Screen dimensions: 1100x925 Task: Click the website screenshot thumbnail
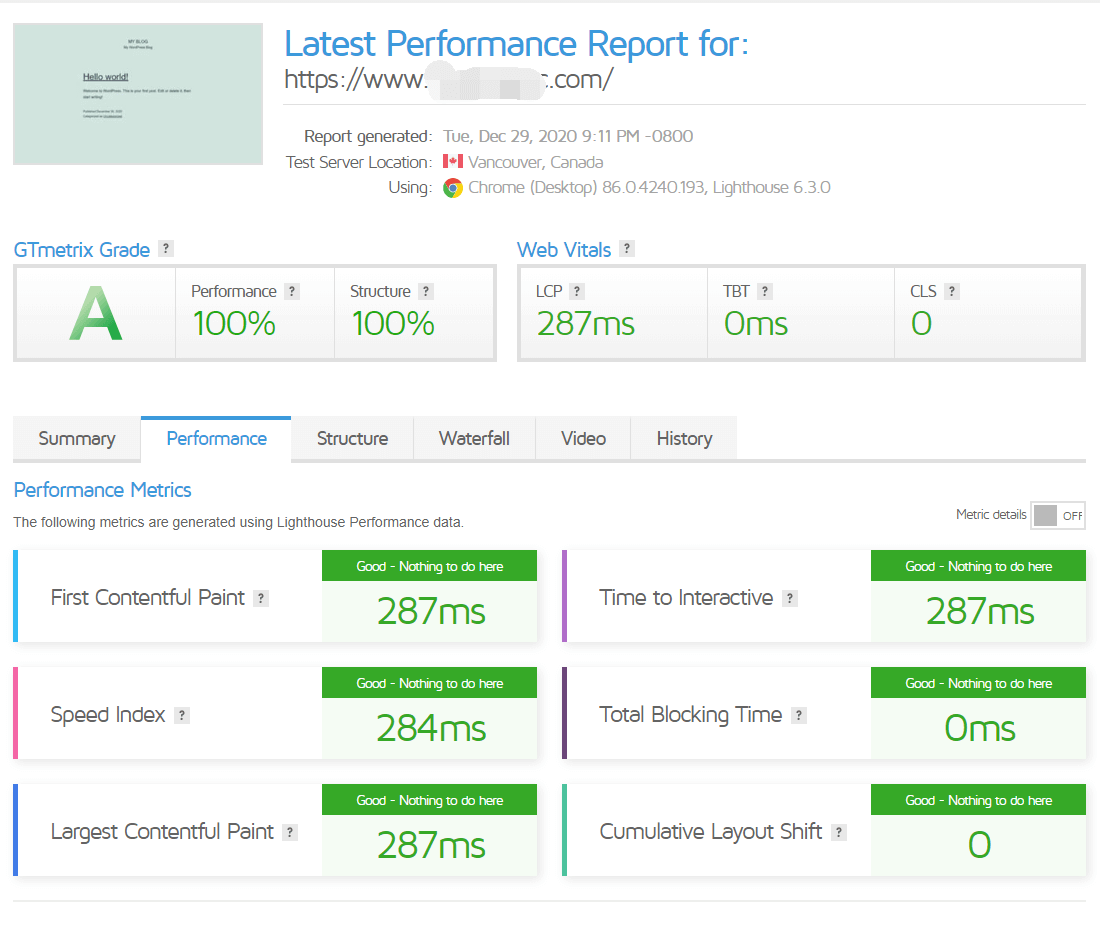pyautogui.click(x=138, y=94)
